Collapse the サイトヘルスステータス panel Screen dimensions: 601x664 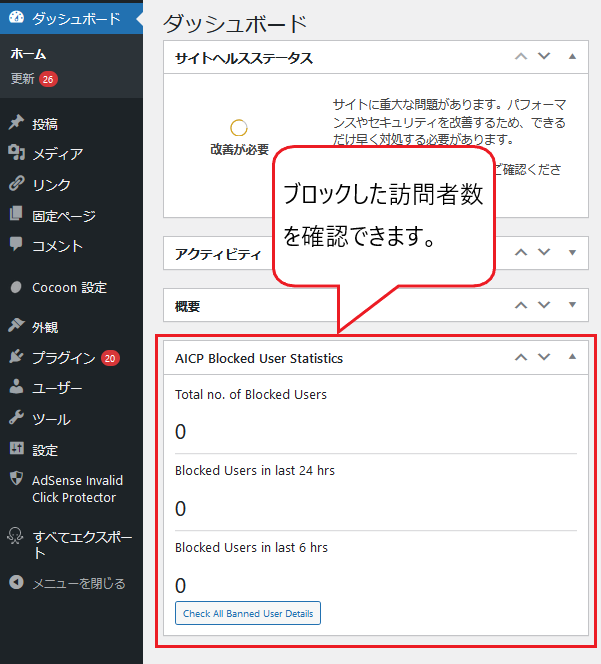coord(572,57)
